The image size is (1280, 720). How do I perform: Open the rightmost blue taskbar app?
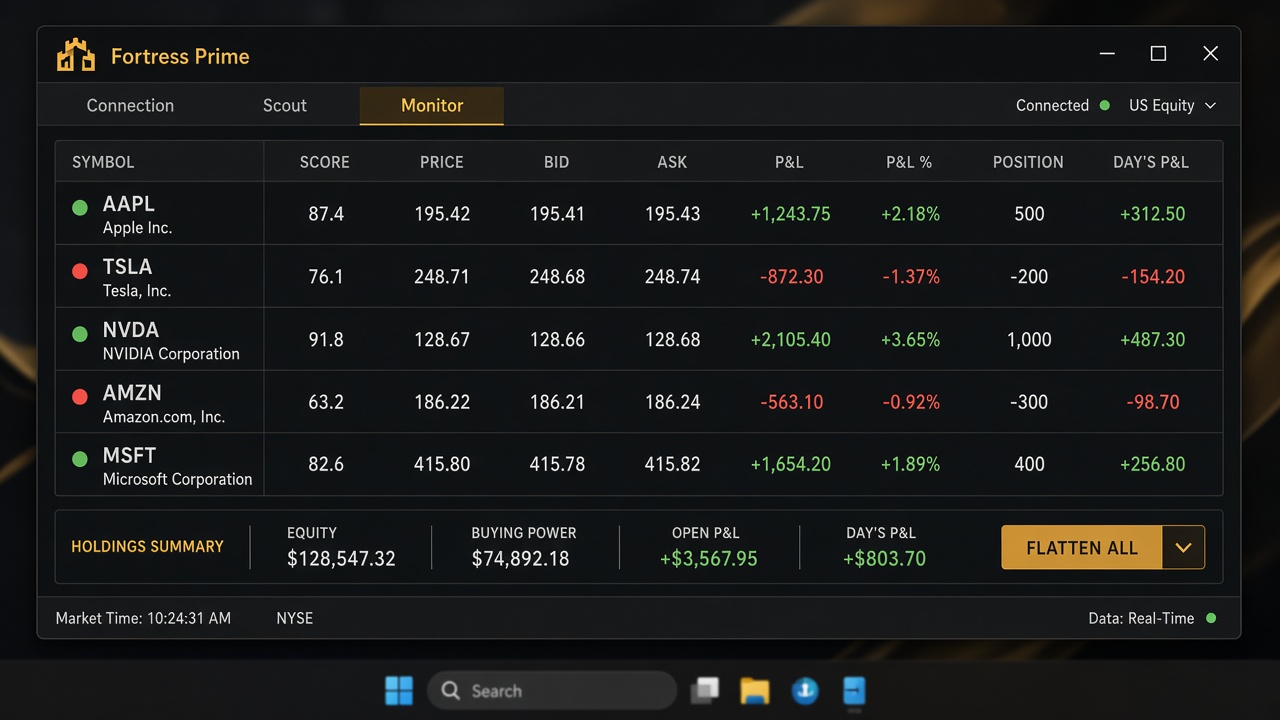click(x=854, y=690)
